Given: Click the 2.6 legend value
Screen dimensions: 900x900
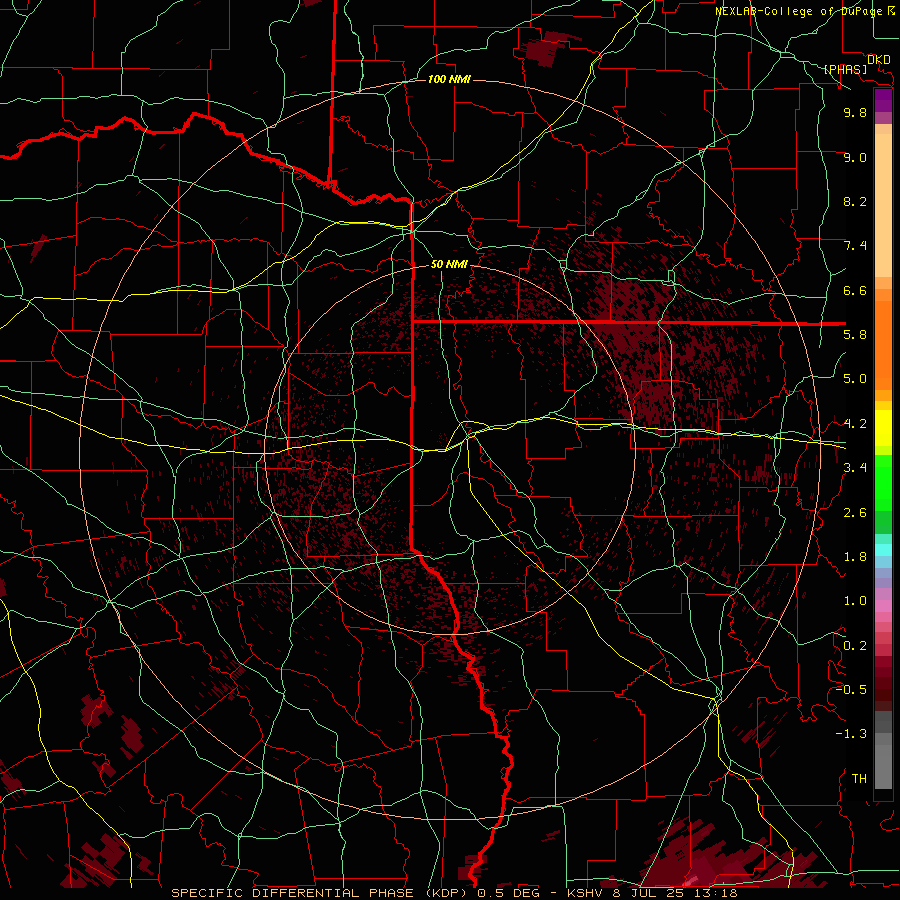Looking at the screenshot, I should click(x=855, y=513).
